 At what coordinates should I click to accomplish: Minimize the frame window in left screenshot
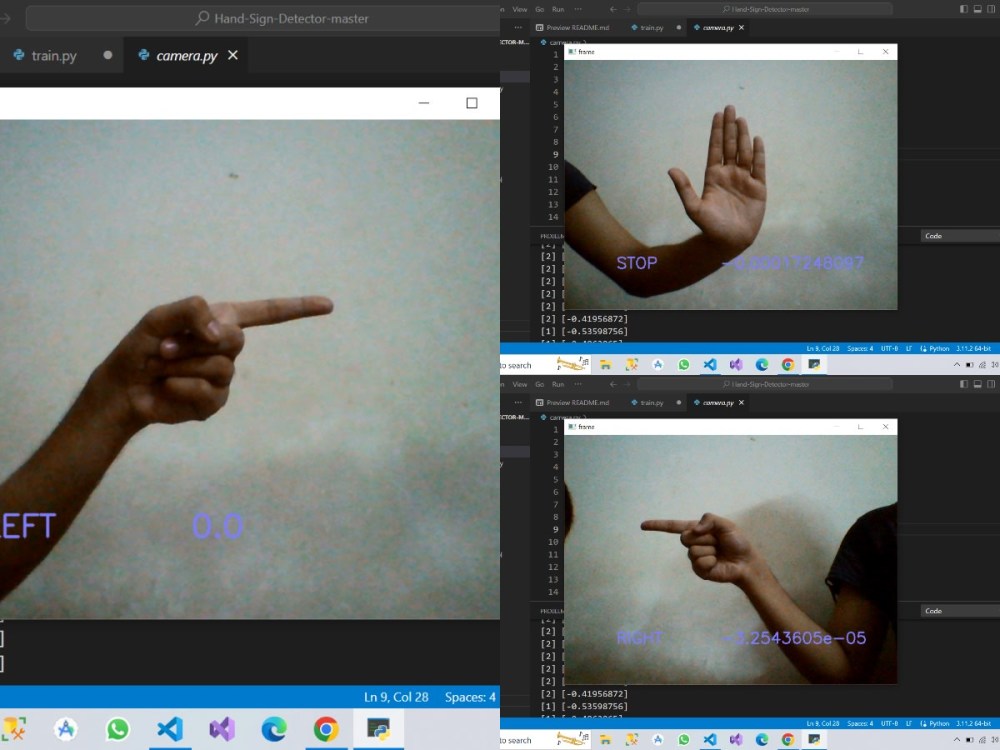click(x=423, y=103)
